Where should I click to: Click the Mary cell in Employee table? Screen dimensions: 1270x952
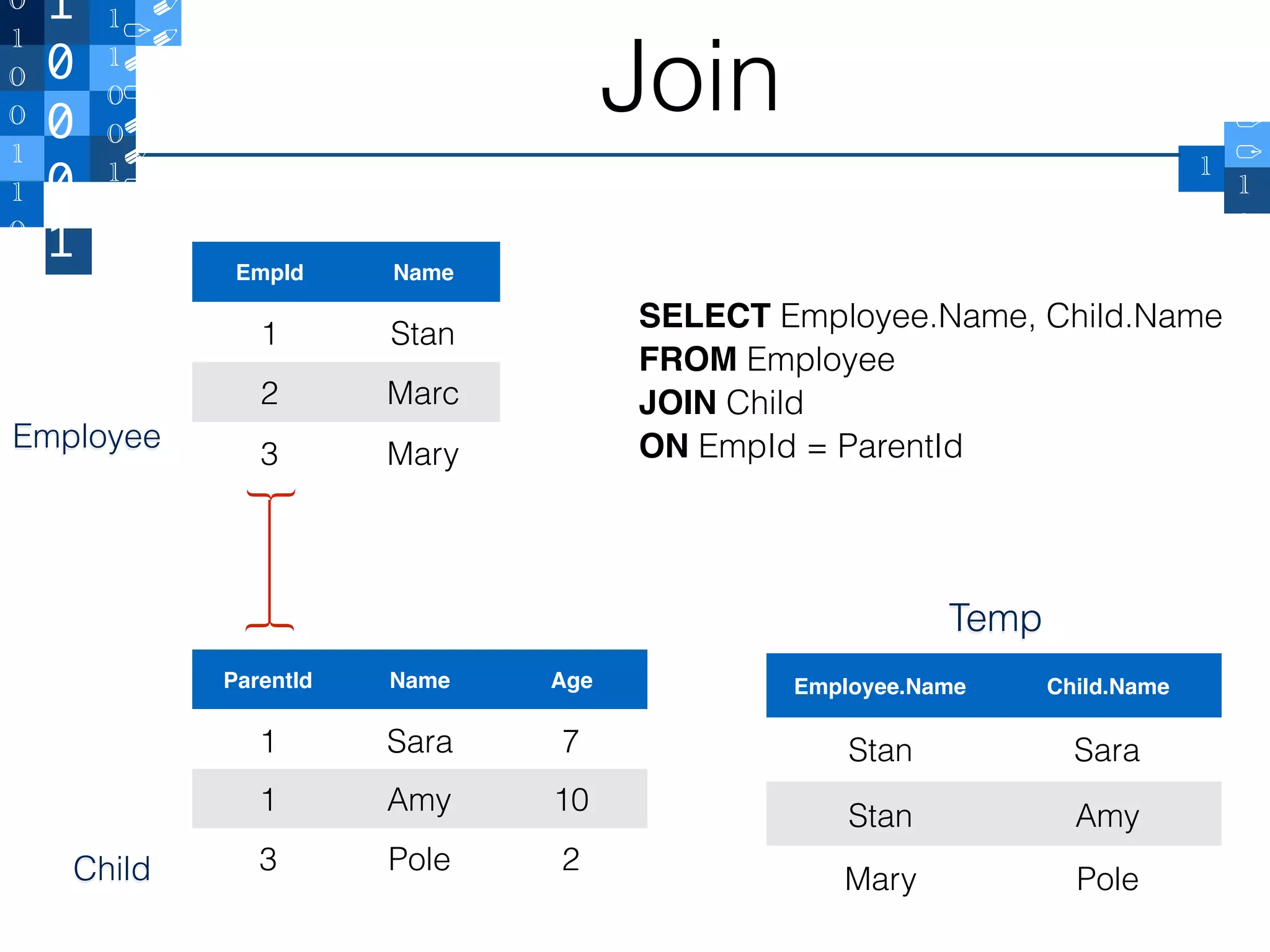[423, 454]
